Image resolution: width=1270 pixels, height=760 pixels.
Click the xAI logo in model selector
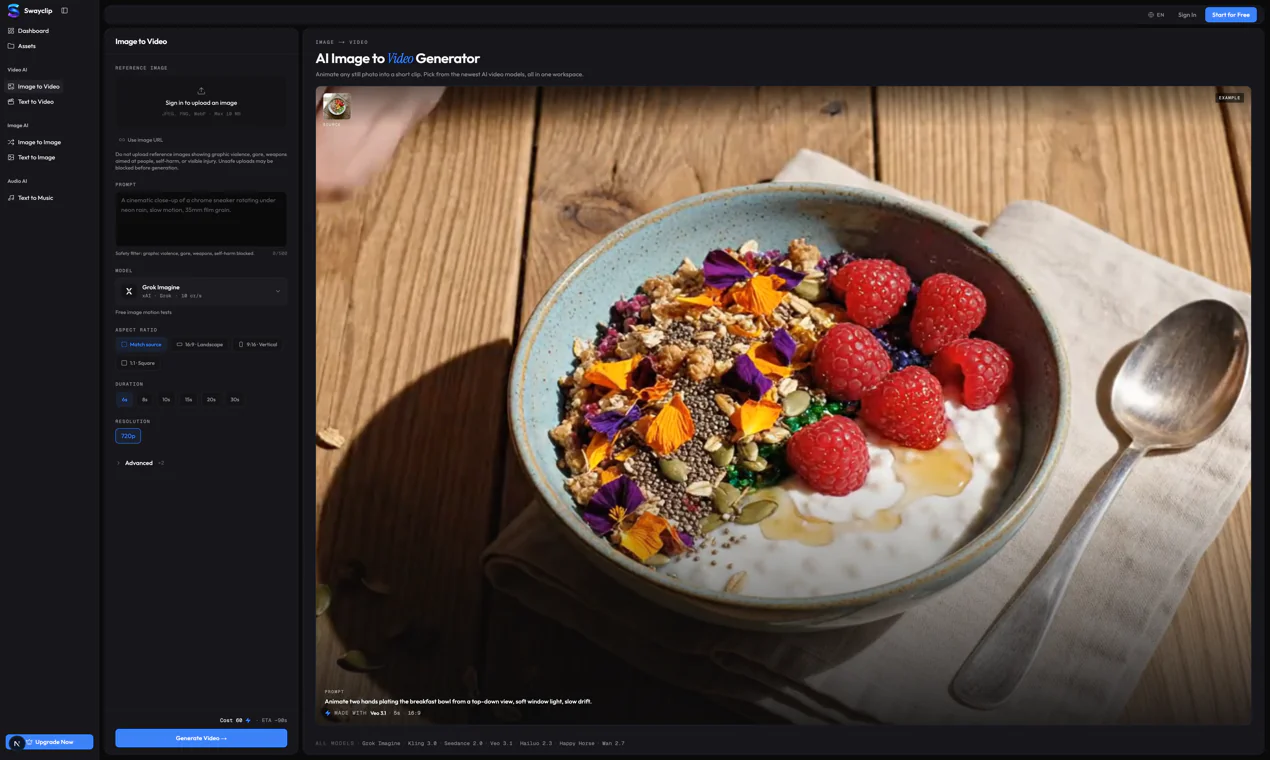(x=129, y=291)
